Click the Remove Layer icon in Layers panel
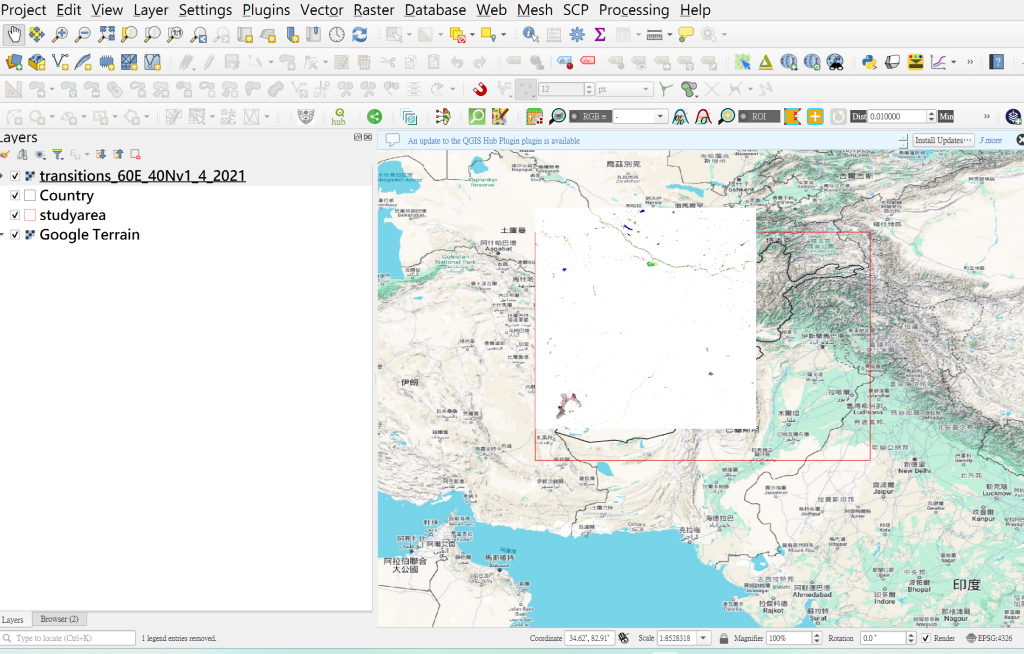This screenshot has width=1024, height=654. pyautogui.click(x=135, y=154)
